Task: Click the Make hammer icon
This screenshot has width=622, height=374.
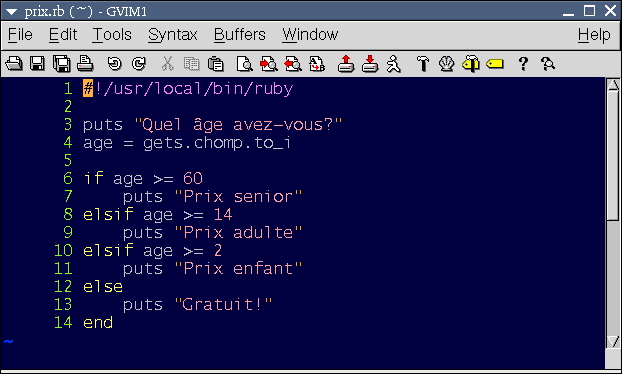Action: [x=423, y=63]
